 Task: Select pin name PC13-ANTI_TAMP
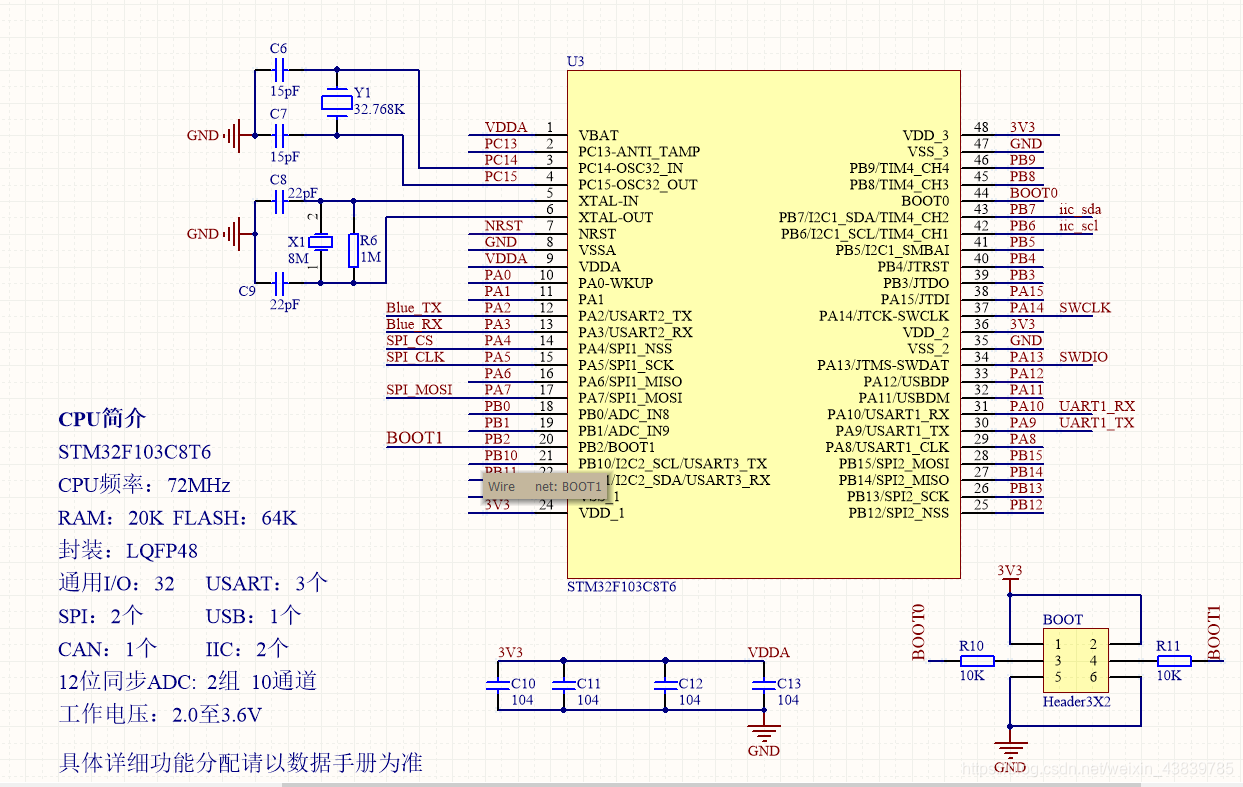coord(639,152)
